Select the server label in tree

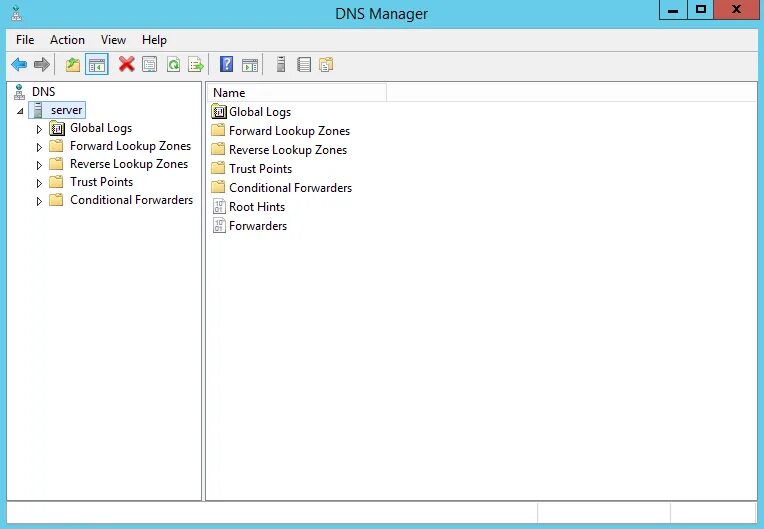(66, 110)
